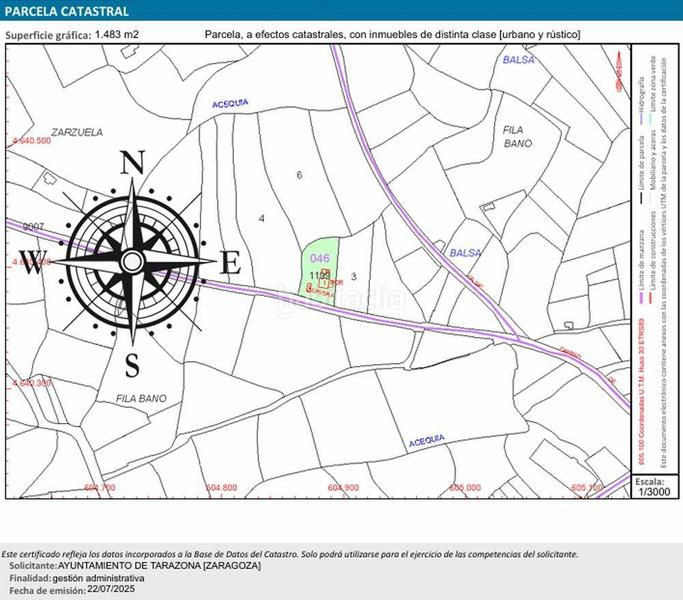The width and height of the screenshot is (683, 600).
Task: Click the center of the compass rose
Action: [132, 262]
